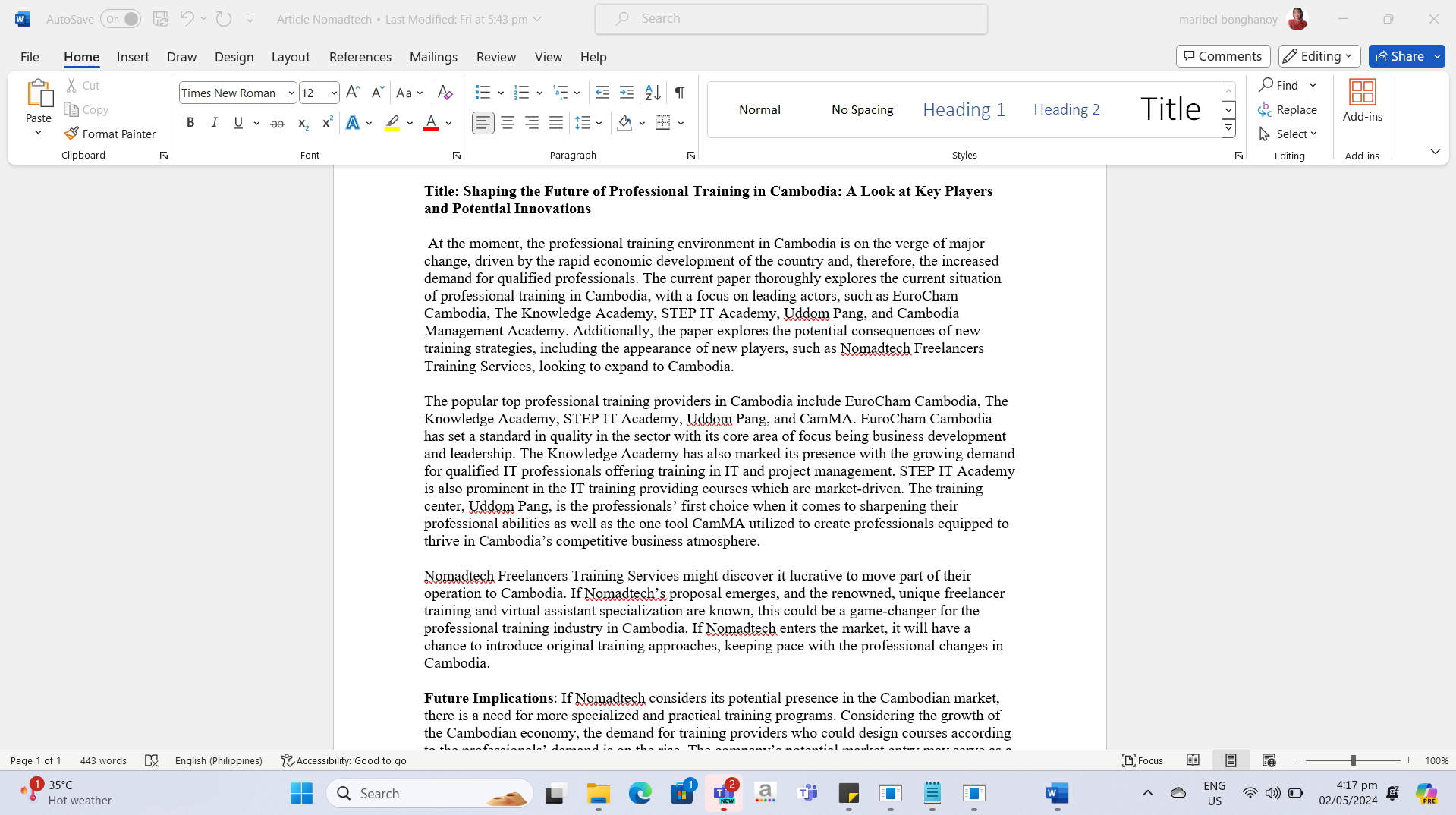Save the document with save icon
Image resolution: width=1456 pixels, height=815 pixels.
click(x=161, y=19)
